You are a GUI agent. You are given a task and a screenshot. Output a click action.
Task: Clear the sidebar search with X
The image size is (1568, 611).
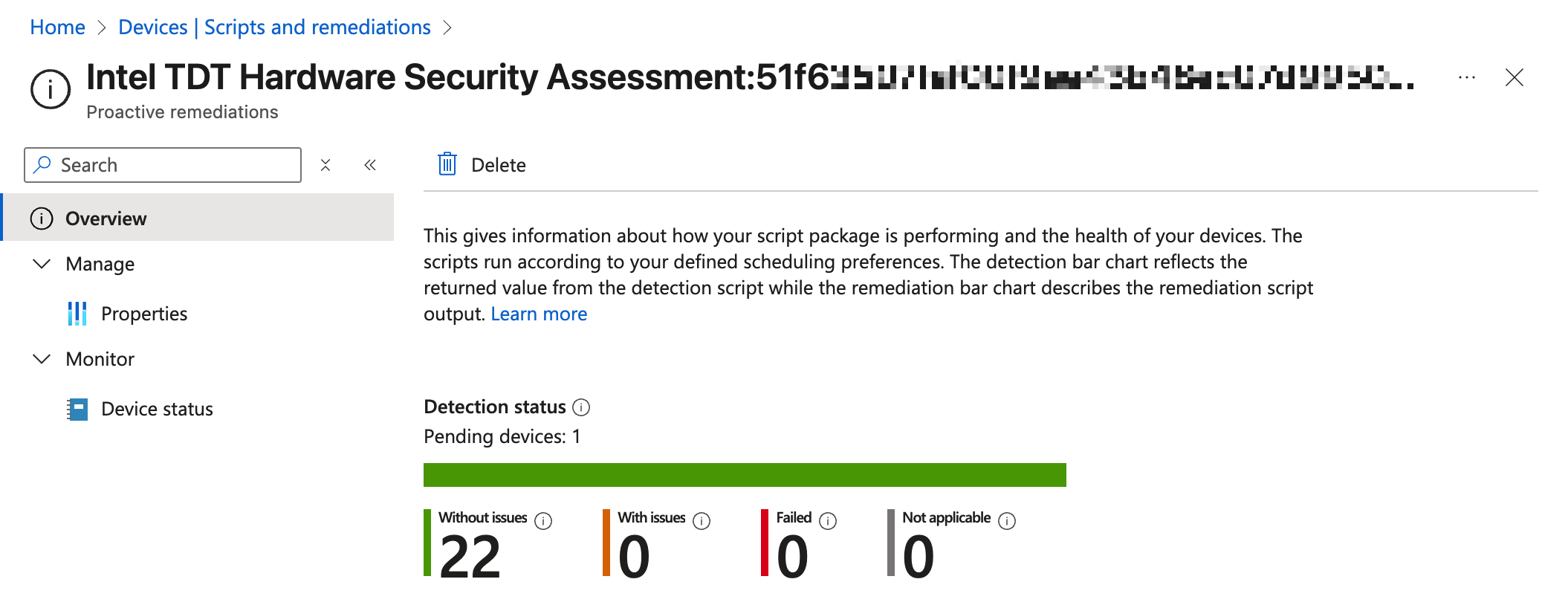pyautogui.click(x=325, y=165)
